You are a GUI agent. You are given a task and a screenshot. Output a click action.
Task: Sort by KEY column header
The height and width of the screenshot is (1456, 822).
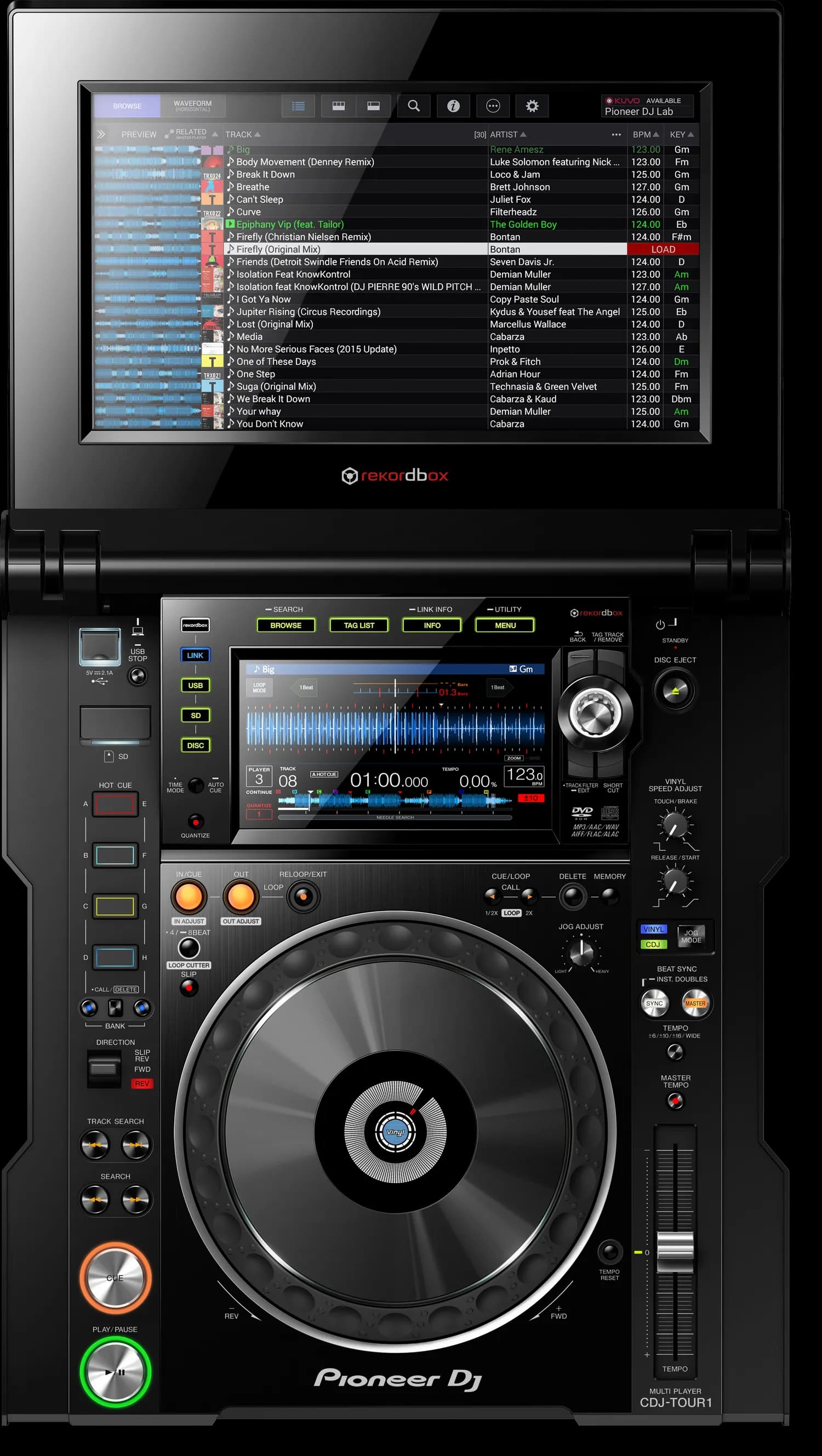[681, 135]
